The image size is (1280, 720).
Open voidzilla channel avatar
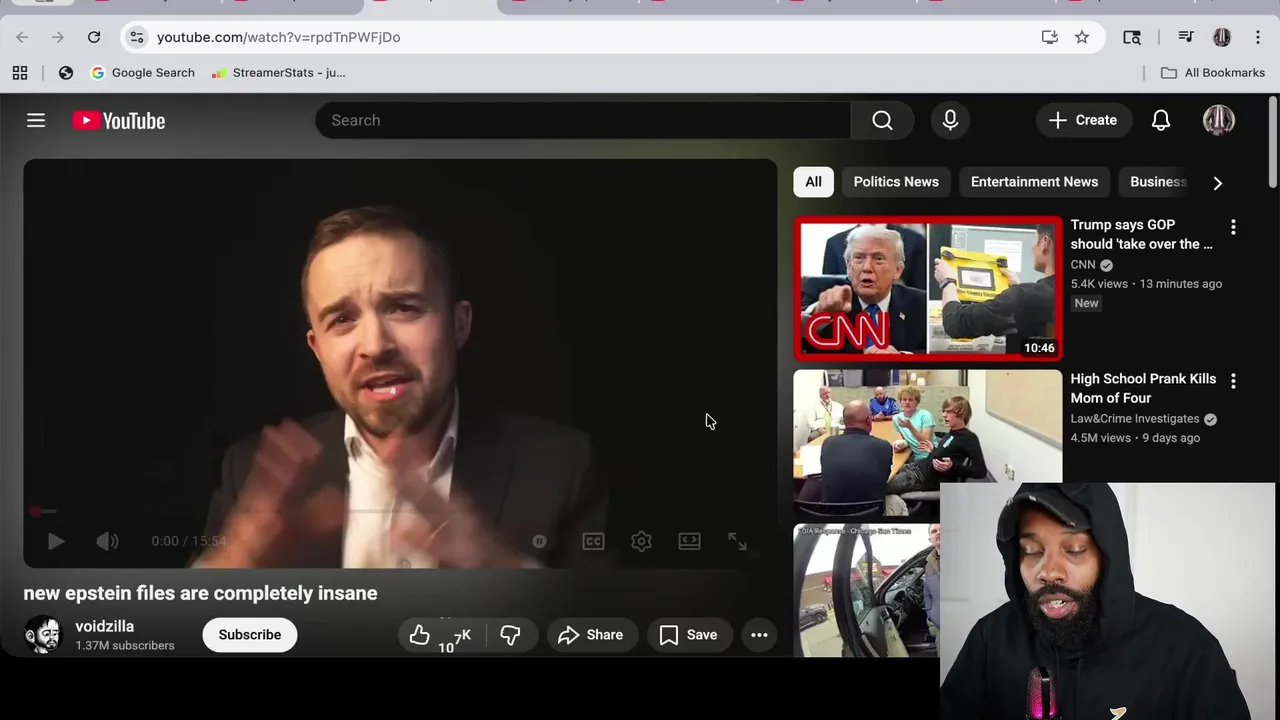pyautogui.click(x=43, y=635)
